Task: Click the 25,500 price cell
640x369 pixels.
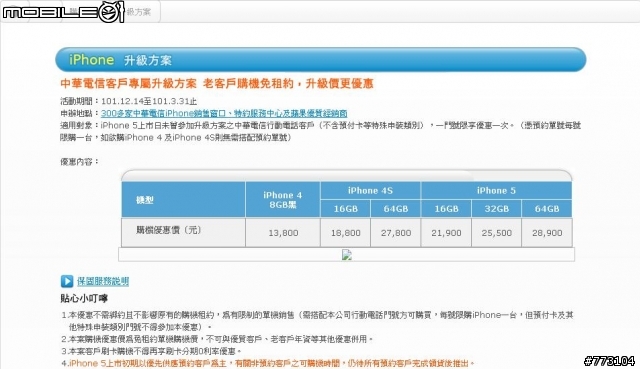Action: pyautogui.click(x=496, y=233)
